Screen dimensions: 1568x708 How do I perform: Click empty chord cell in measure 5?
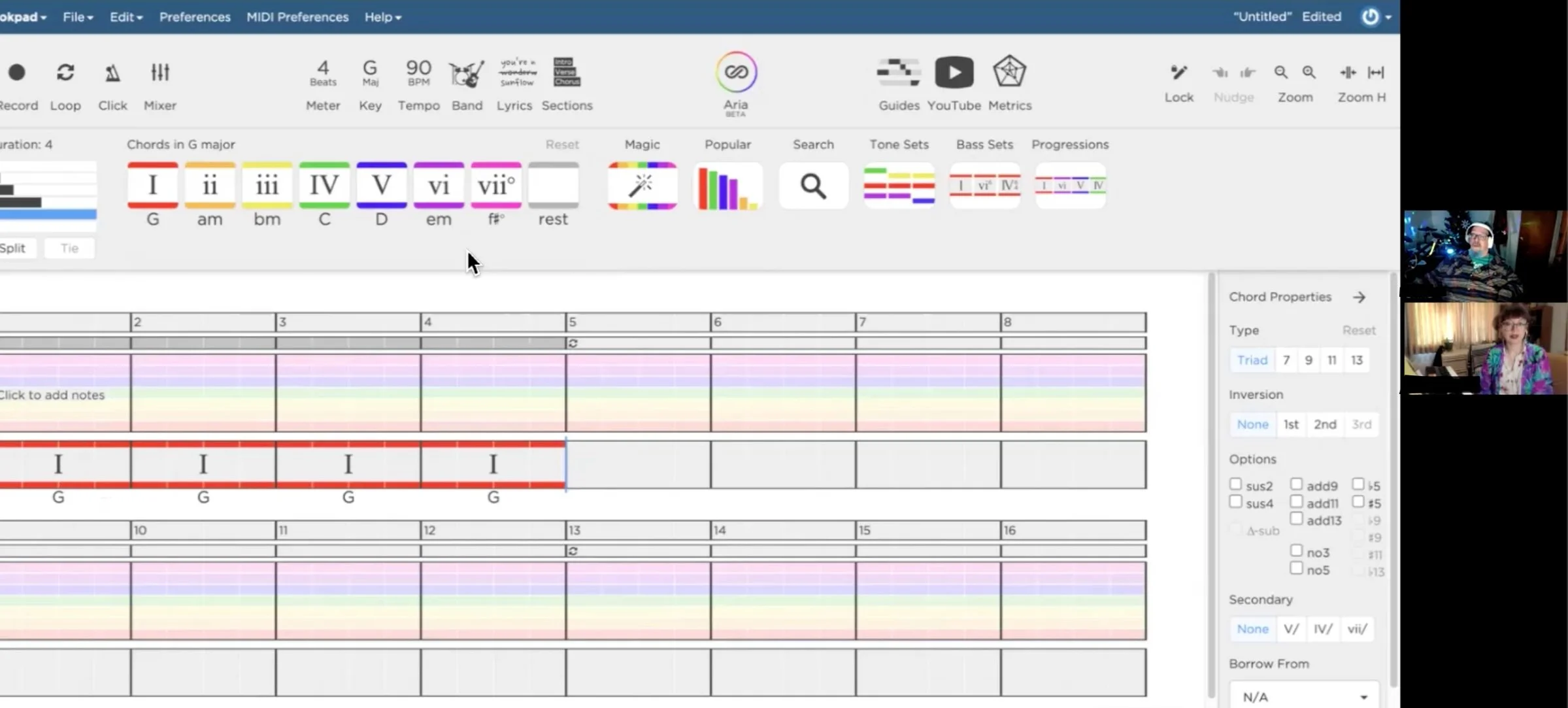[x=638, y=465]
